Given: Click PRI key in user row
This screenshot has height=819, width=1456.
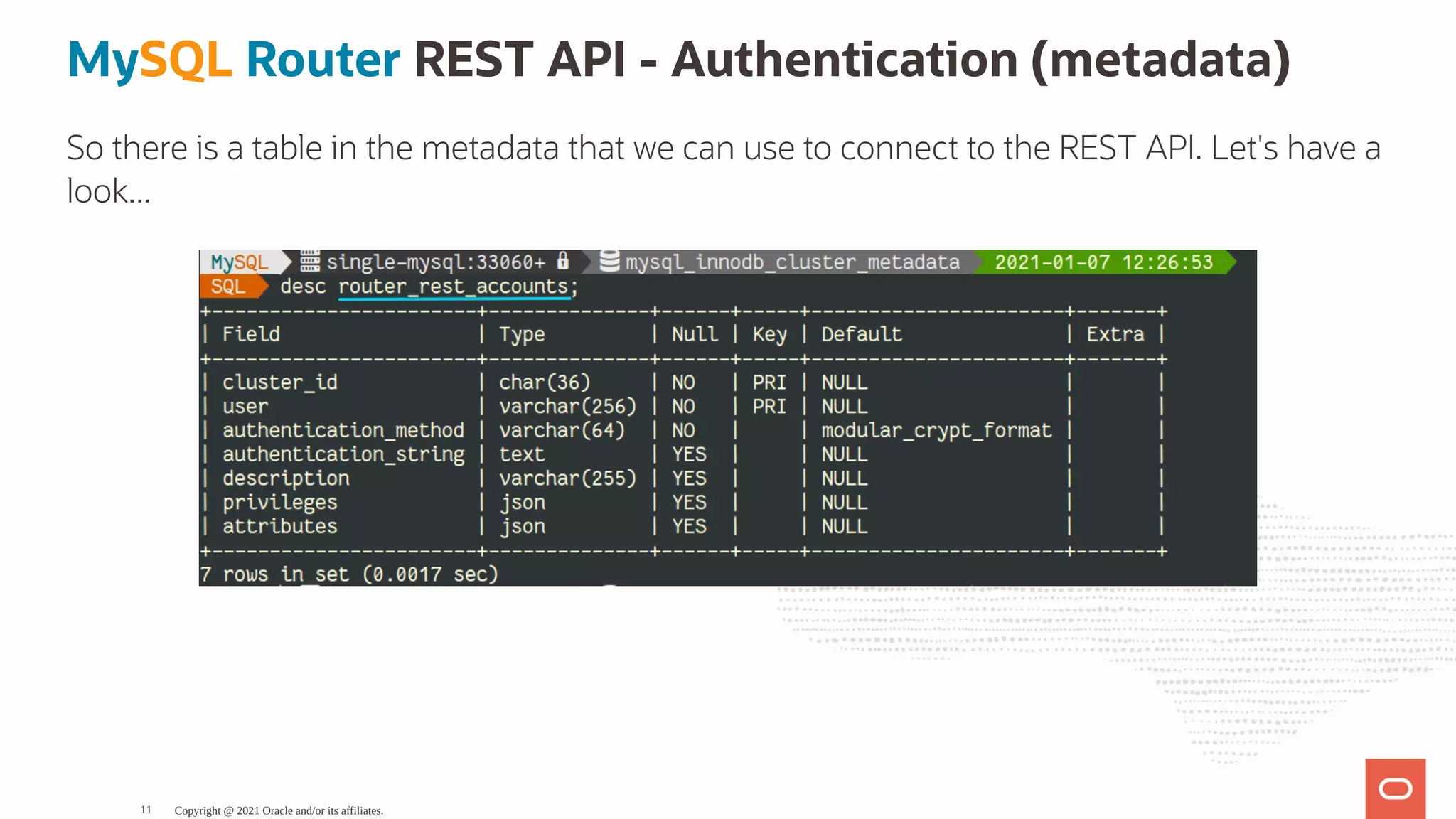Looking at the screenshot, I should tap(769, 407).
